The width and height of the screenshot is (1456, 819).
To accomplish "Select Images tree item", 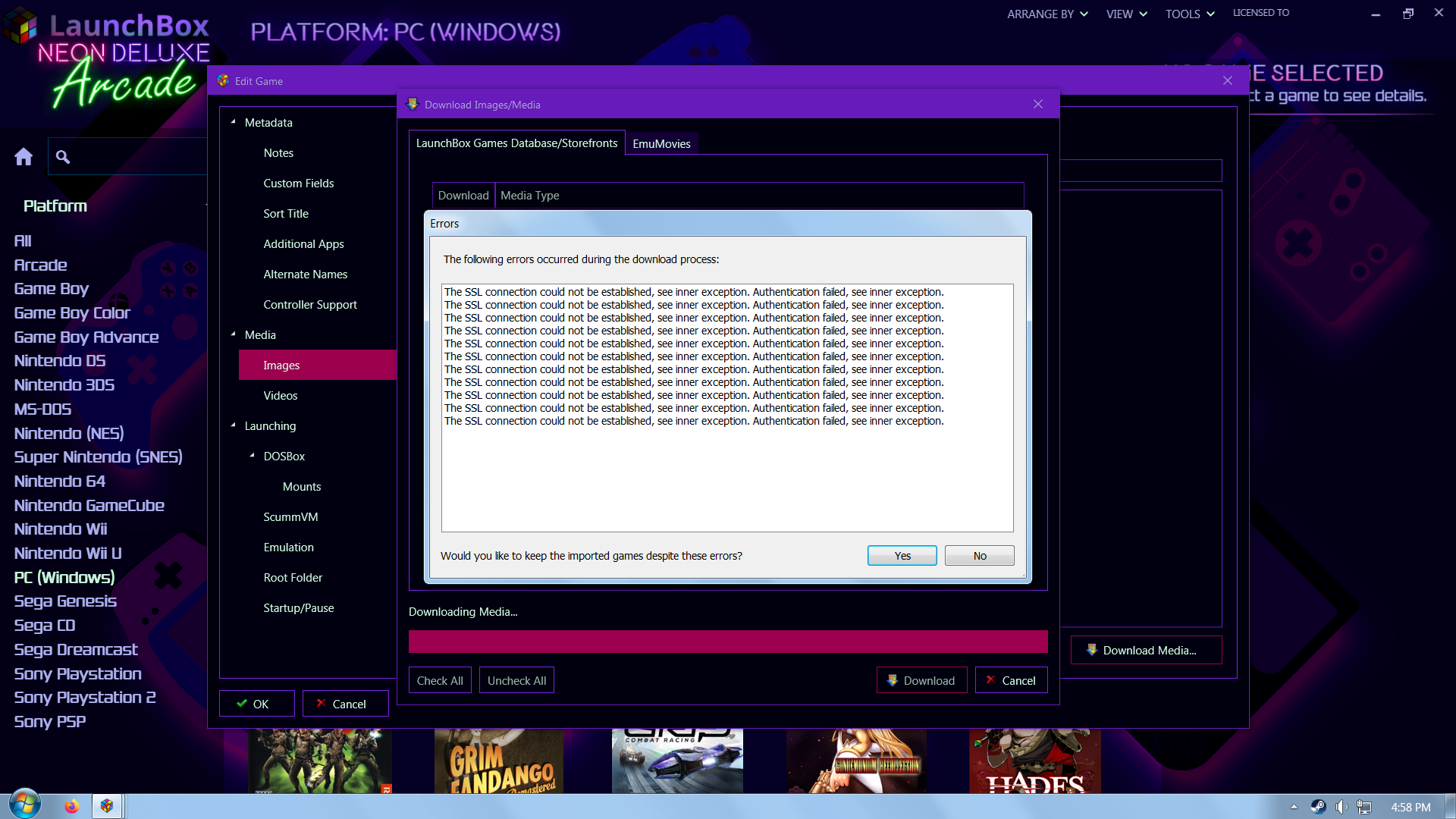I will tap(318, 365).
